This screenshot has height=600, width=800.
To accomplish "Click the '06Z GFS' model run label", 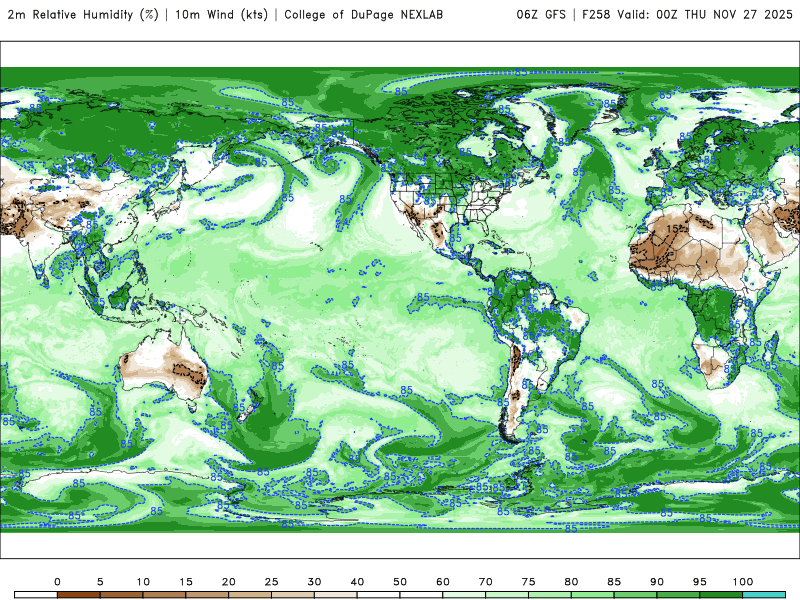I will coord(541,14).
